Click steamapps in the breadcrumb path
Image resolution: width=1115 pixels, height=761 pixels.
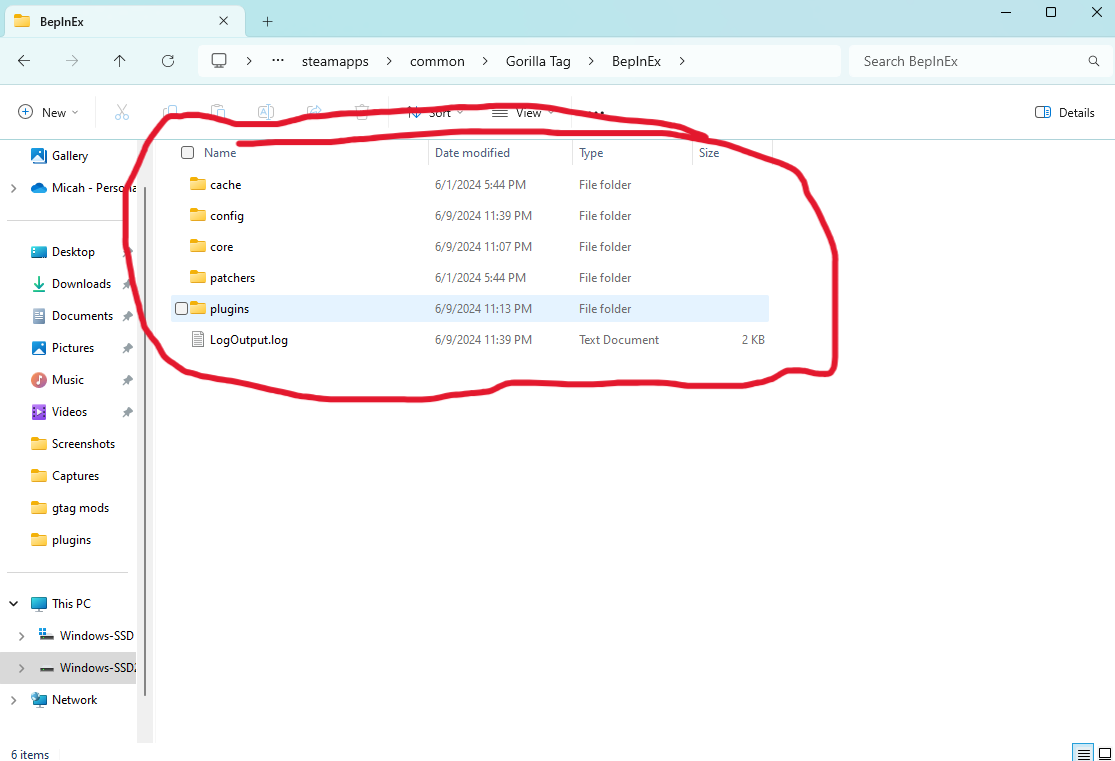(335, 61)
